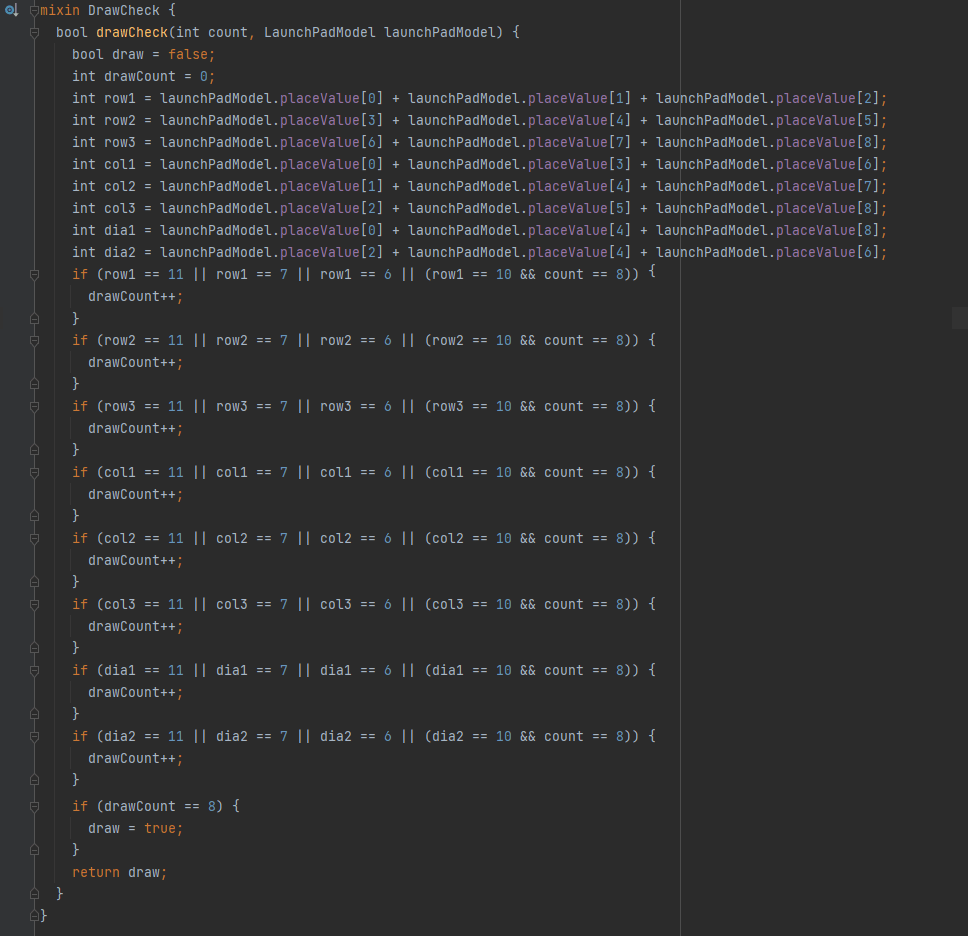Click the implementations gutter icon beside mixin DrawCheck
The image size is (968, 936).
coord(12,10)
